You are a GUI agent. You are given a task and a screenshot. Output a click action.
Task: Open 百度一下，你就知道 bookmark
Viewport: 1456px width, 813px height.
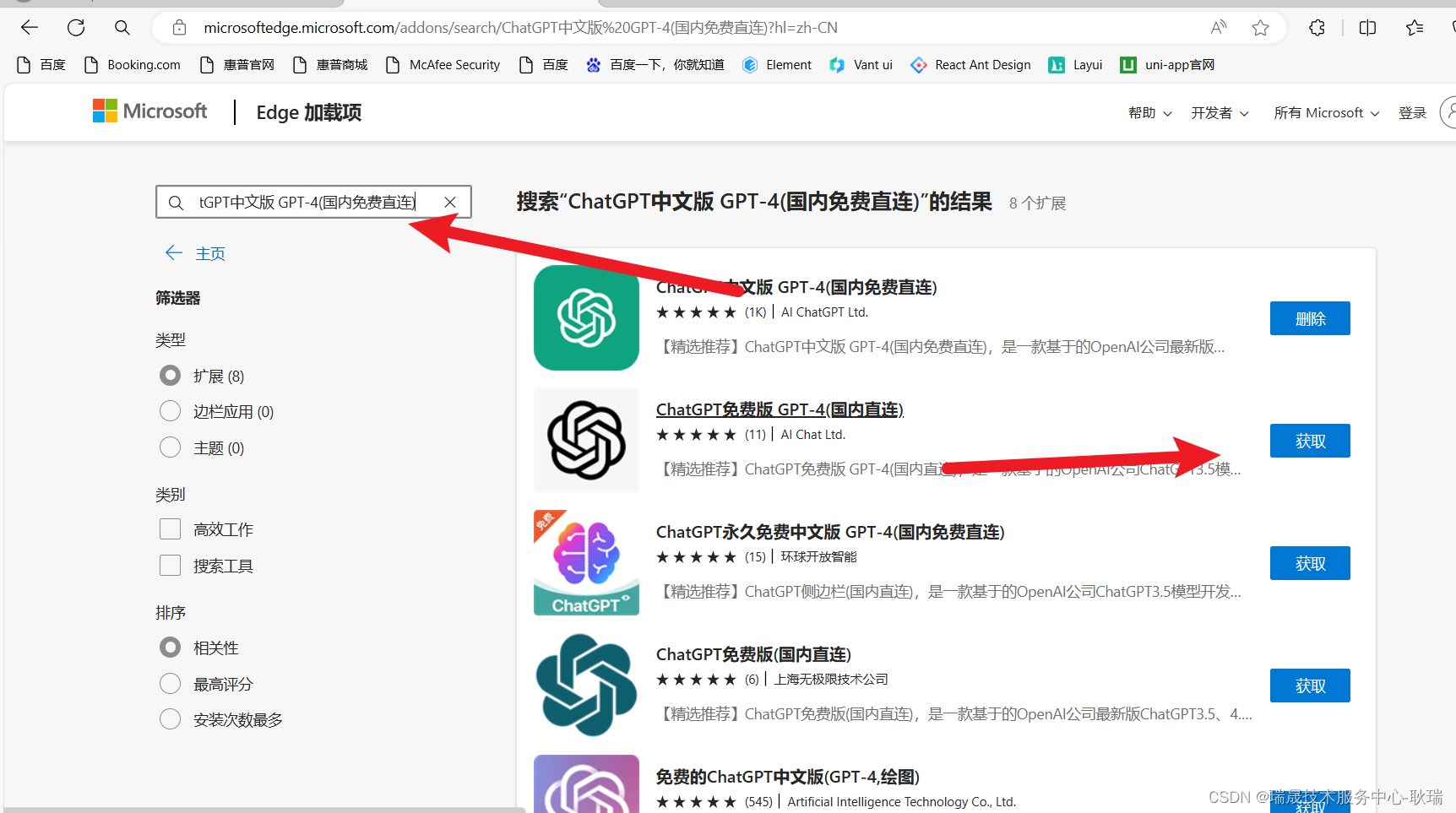[655, 65]
